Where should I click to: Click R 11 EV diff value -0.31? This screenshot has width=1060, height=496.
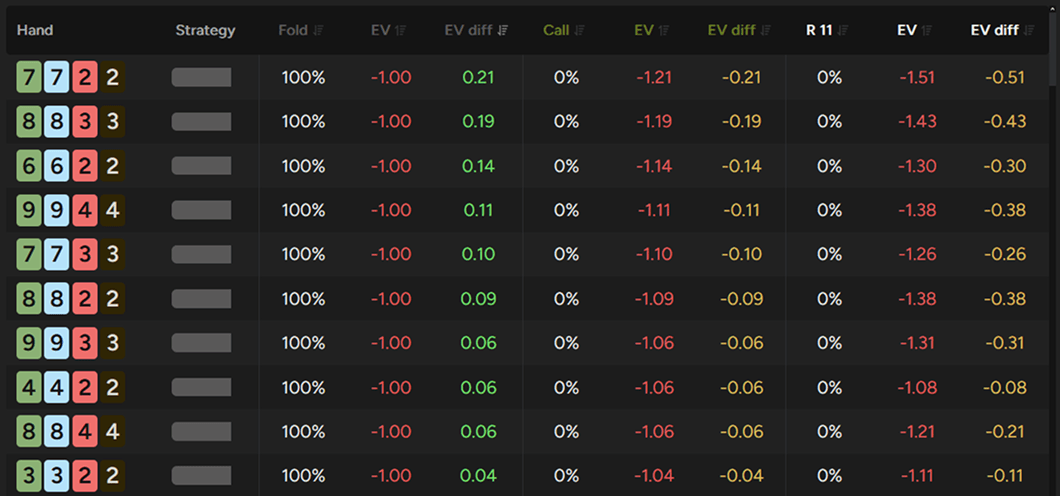(x=1005, y=343)
